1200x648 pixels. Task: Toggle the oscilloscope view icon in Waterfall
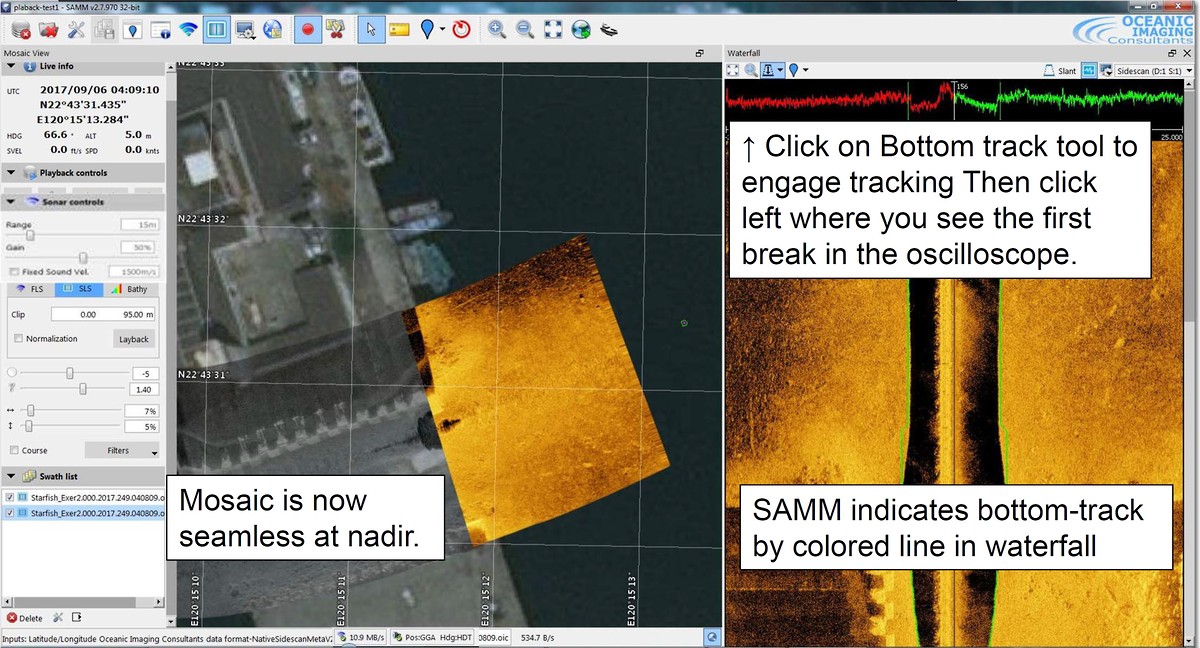pyautogui.click(x=1088, y=70)
